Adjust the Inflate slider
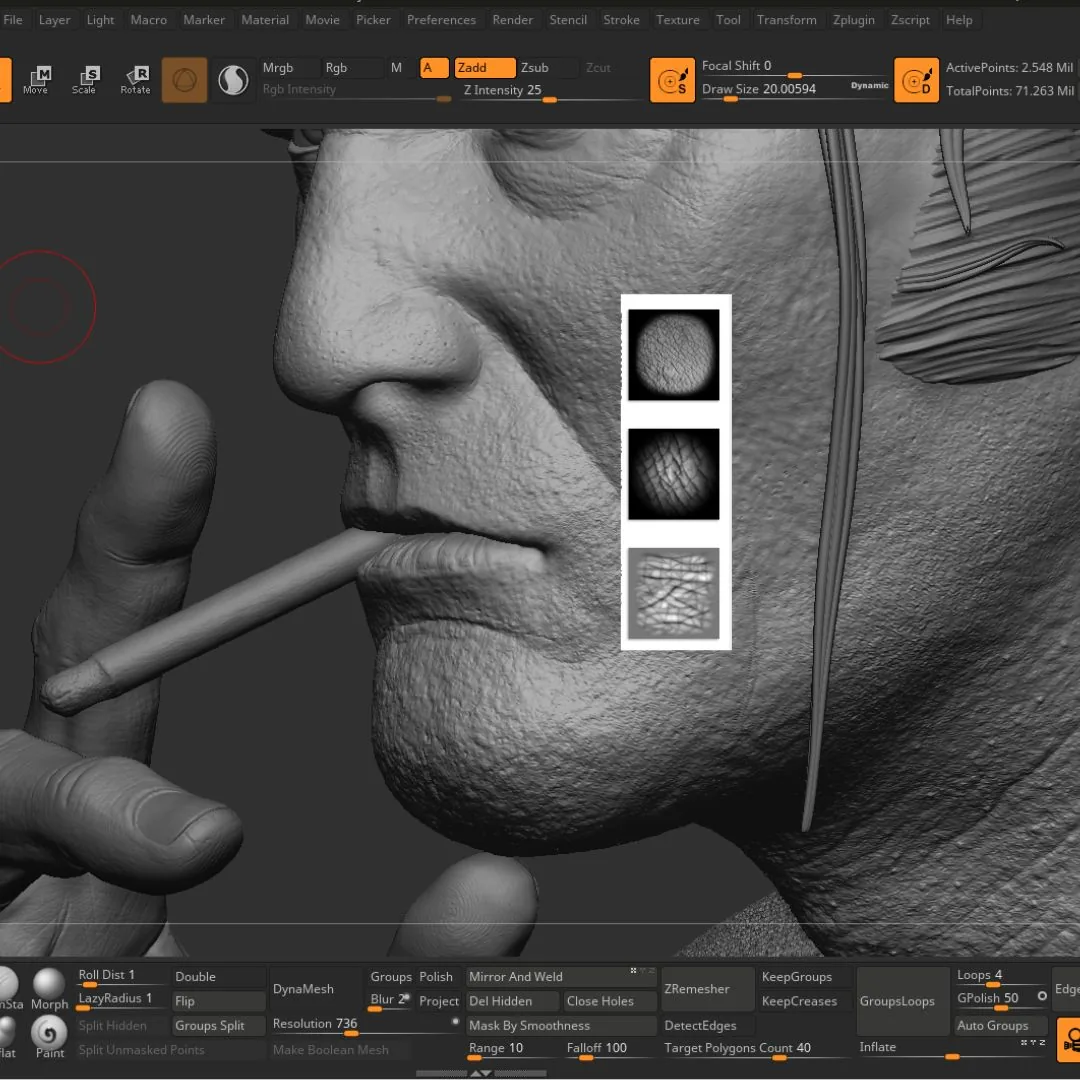The width and height of the screenshot is (1080, 1080). pos(951,1048)
